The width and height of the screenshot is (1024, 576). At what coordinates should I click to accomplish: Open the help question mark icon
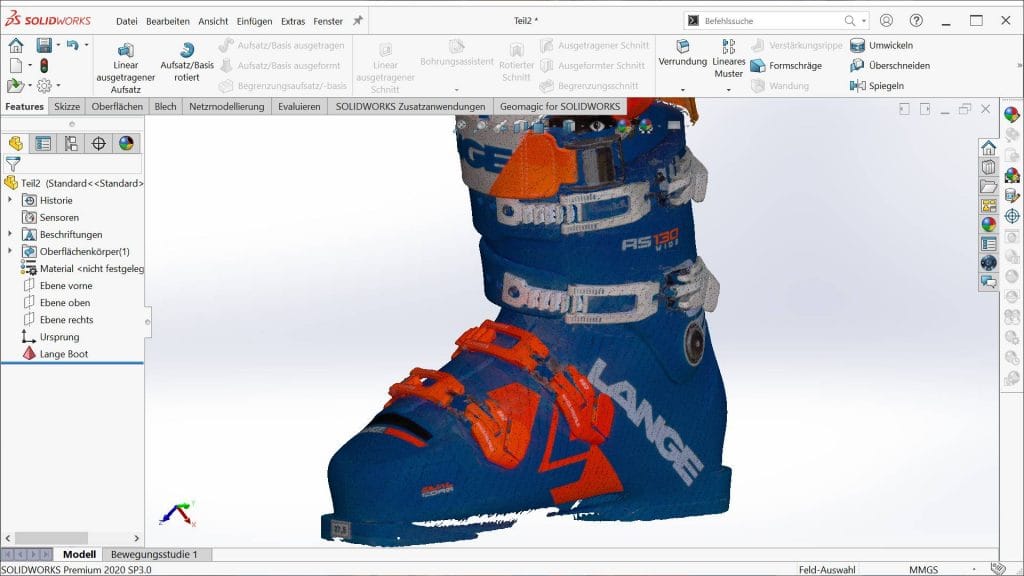click(916, 20)
